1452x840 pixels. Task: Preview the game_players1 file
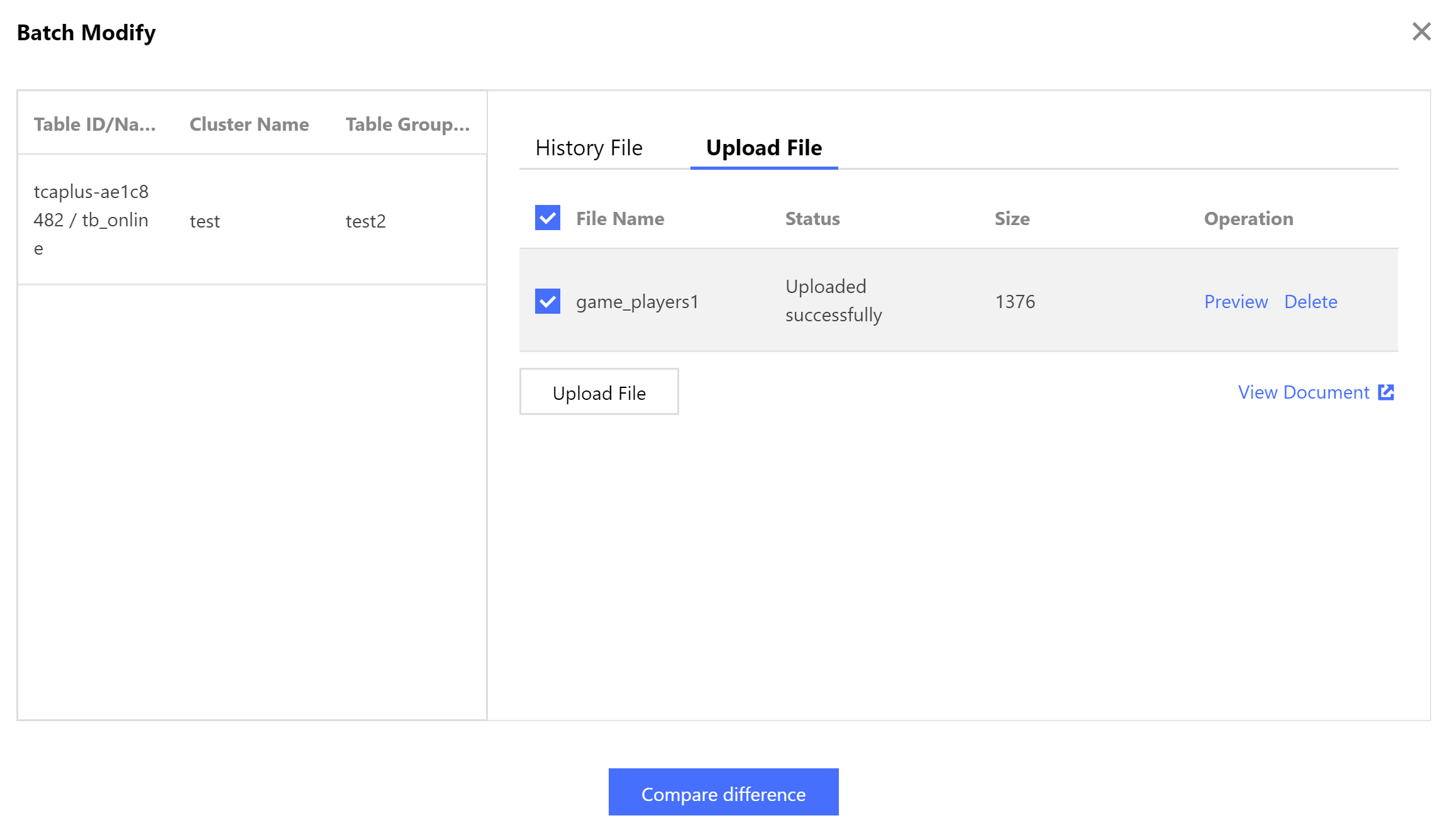click(x=1235, y=302)
